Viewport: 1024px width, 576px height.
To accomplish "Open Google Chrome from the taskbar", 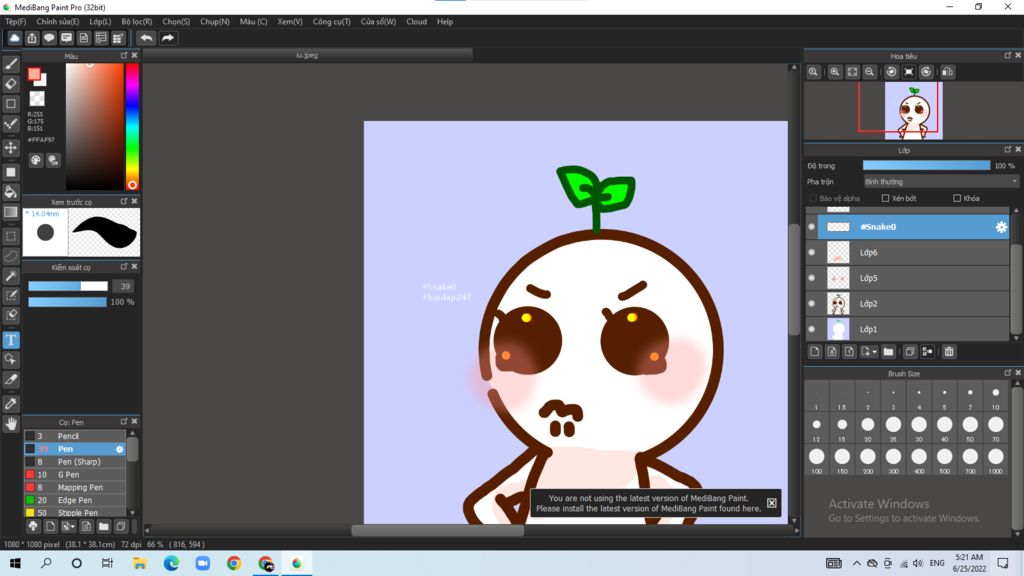I will click(234, 563).
